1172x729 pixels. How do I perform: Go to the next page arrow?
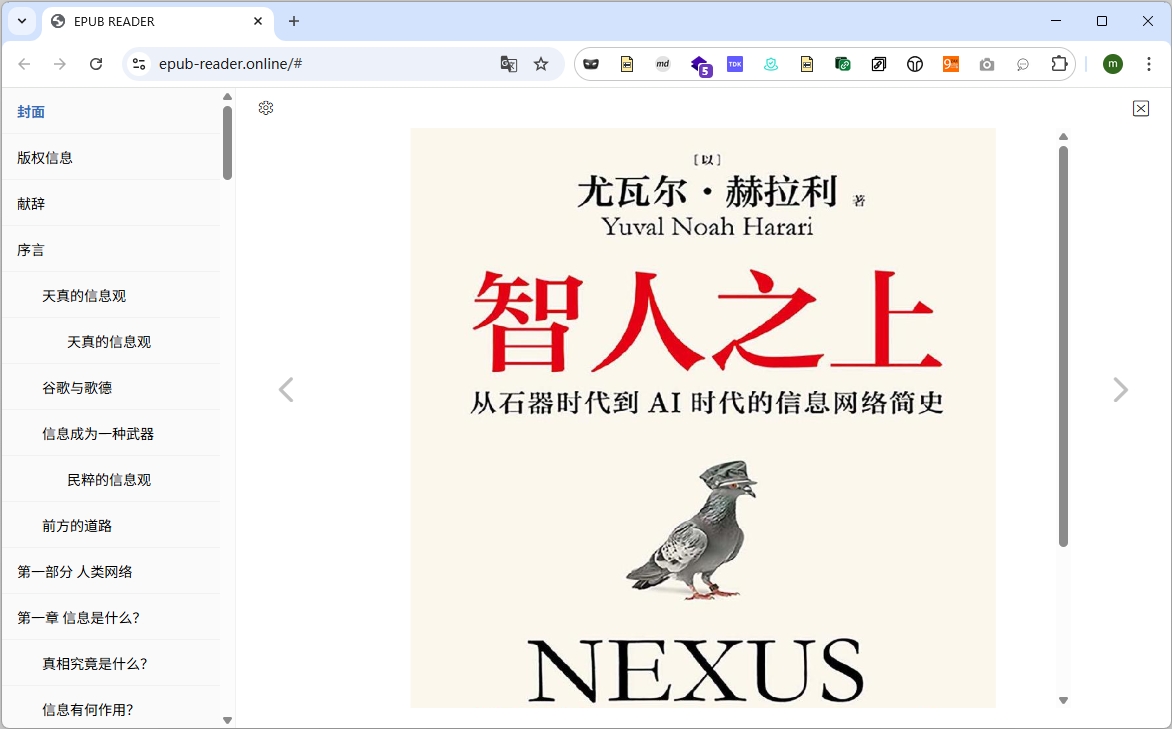(1120, 390)
